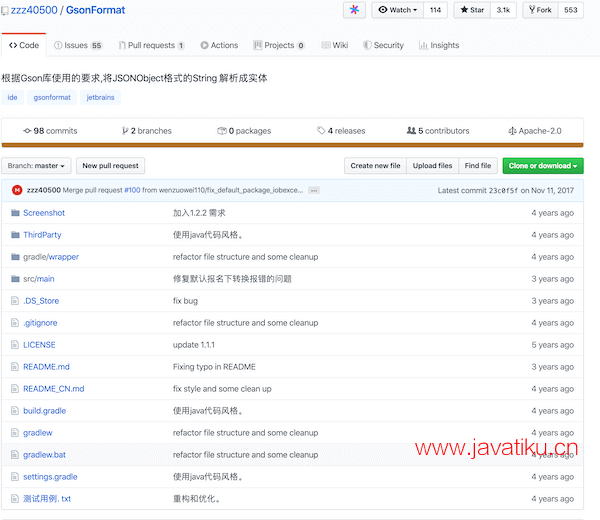This screenshot has height=520, width=600.
Task: Open the src/main folder
Action: point(39,279)
